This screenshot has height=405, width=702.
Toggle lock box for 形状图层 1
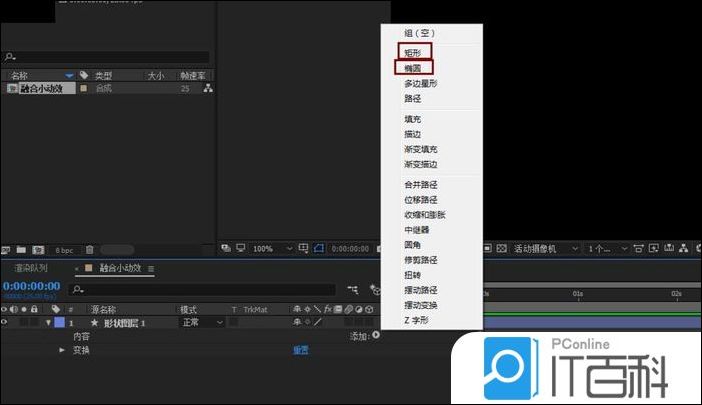34,322
